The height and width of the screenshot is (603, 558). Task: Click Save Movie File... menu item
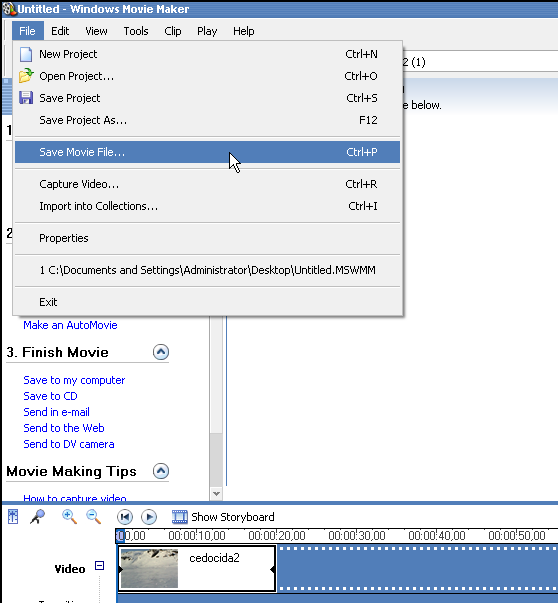point(207,152)
